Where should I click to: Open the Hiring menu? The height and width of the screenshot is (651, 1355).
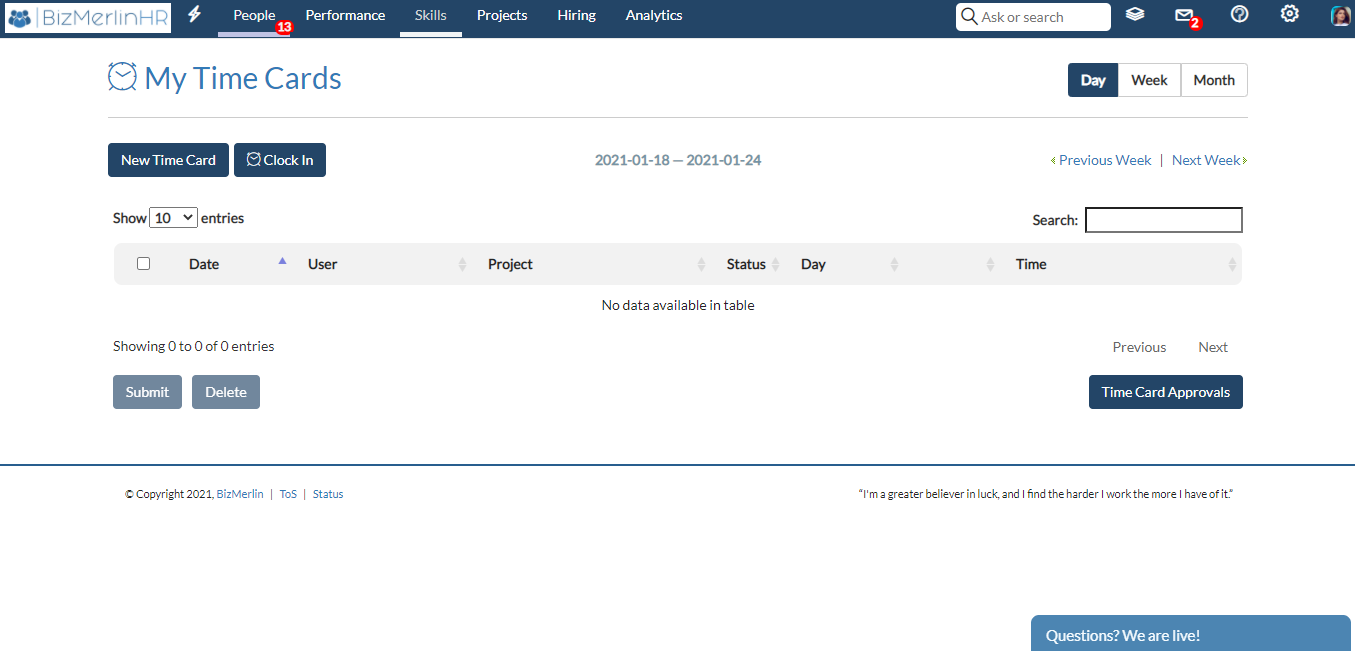(x=576, y=16)
